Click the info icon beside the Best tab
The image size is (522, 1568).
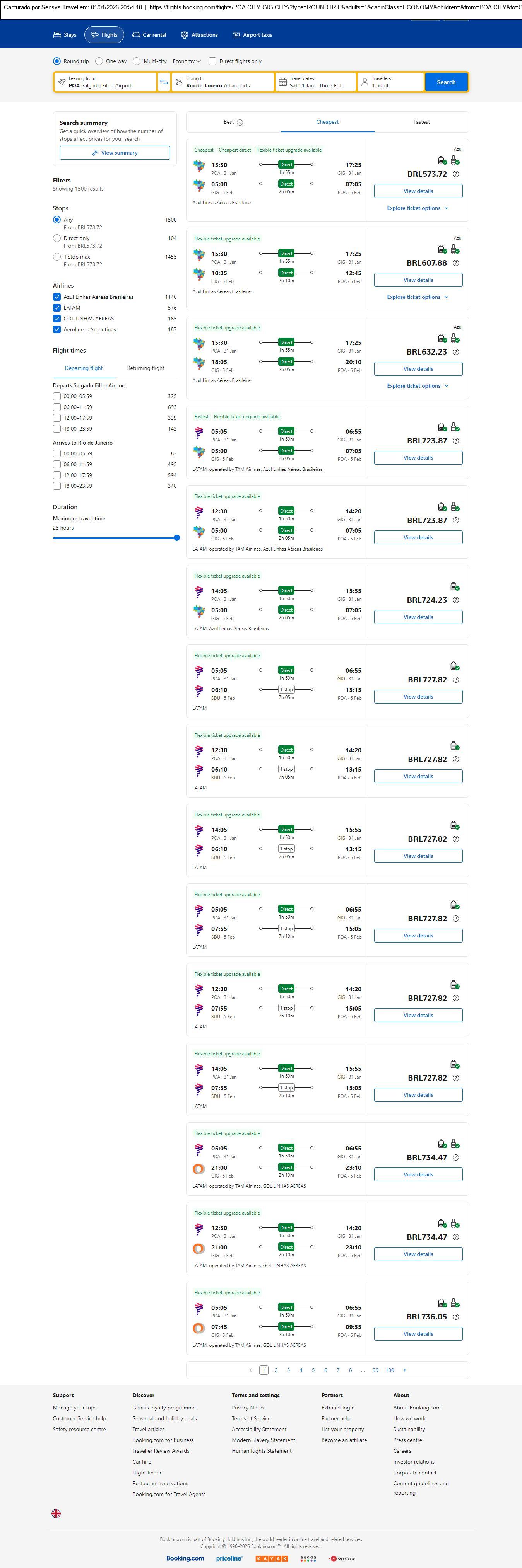click(x=240, y=122)
